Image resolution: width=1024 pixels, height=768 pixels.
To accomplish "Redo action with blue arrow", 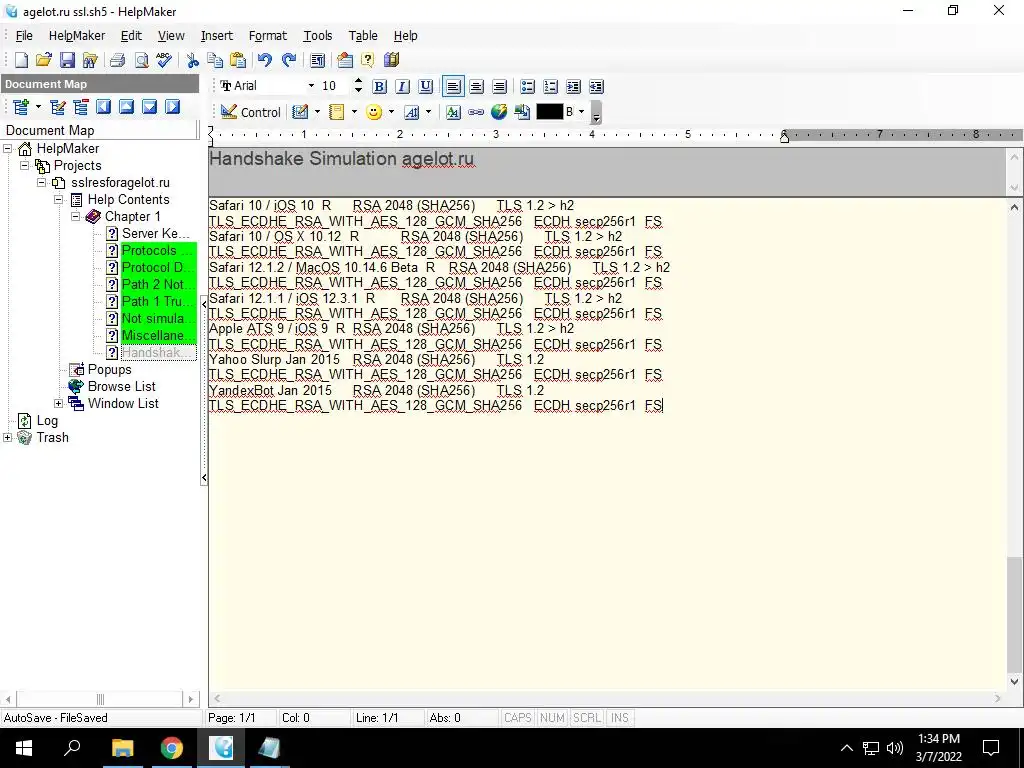I will coord(289,60).
